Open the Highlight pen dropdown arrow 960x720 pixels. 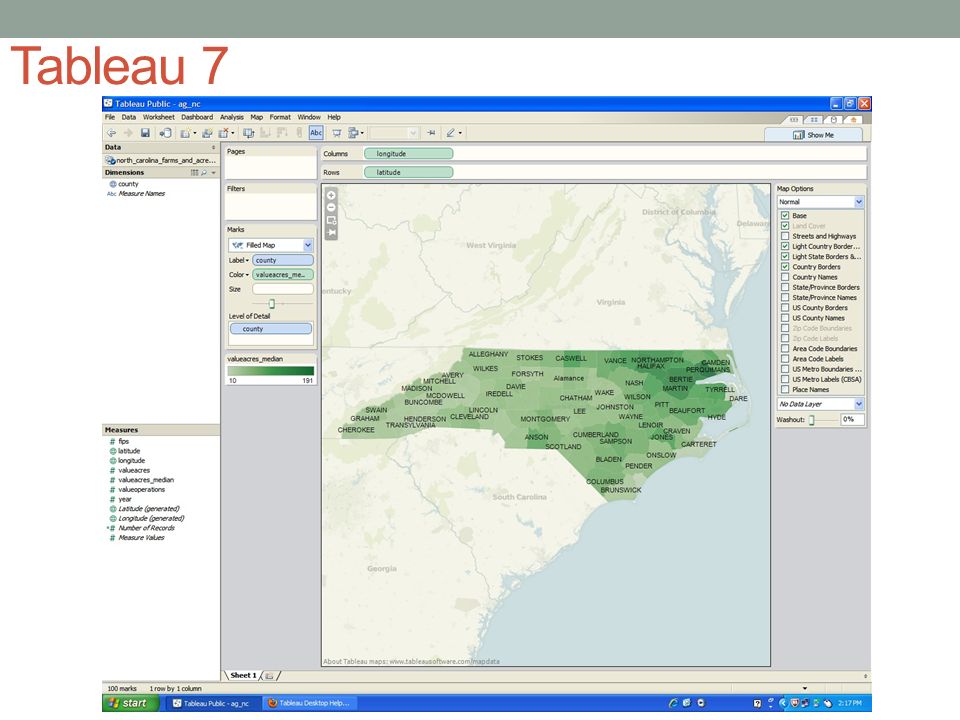[460, 133]
